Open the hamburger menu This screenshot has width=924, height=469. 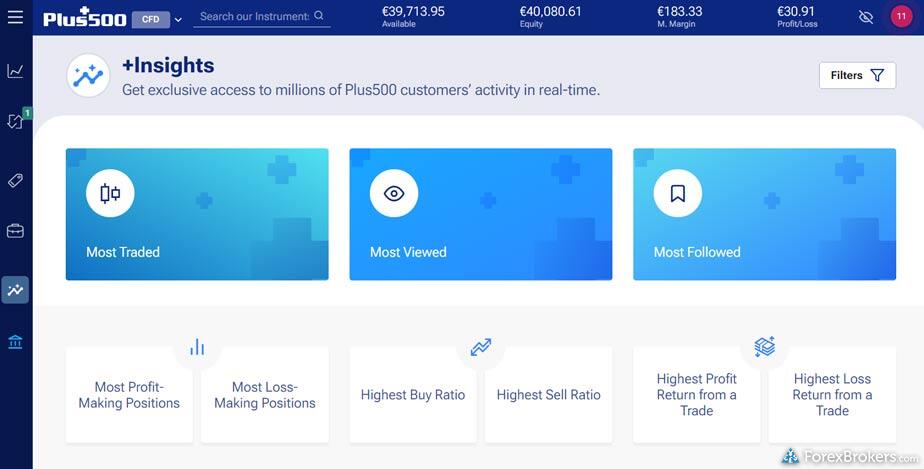point(15,17)
